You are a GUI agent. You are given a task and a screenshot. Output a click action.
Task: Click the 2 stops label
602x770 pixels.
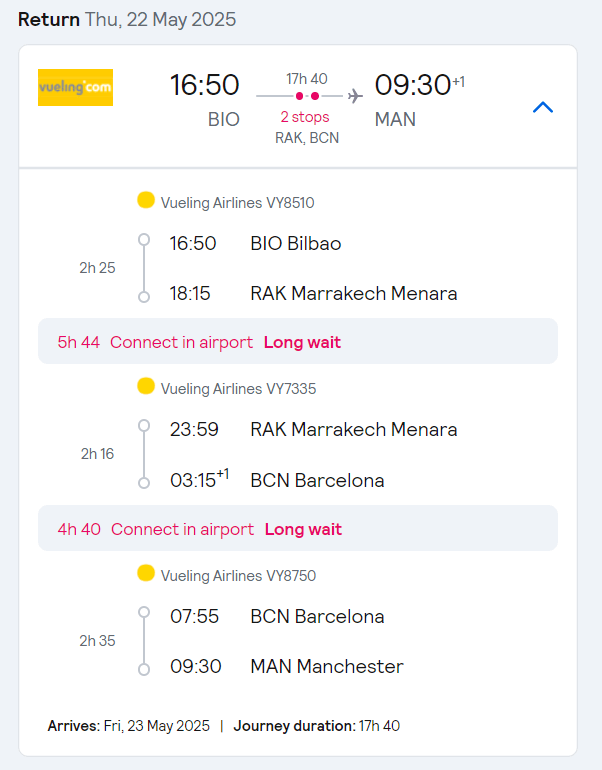coord(305,117)
